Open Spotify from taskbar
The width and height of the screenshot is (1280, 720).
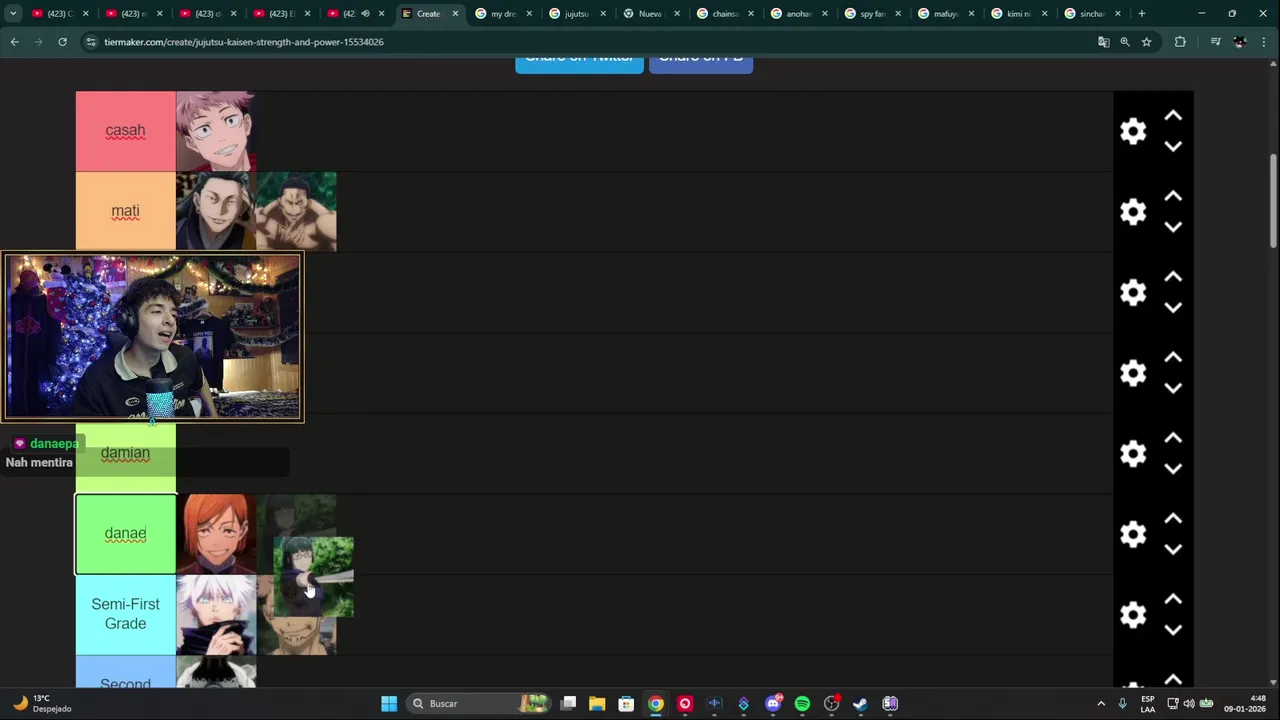[x=802, y=704]
